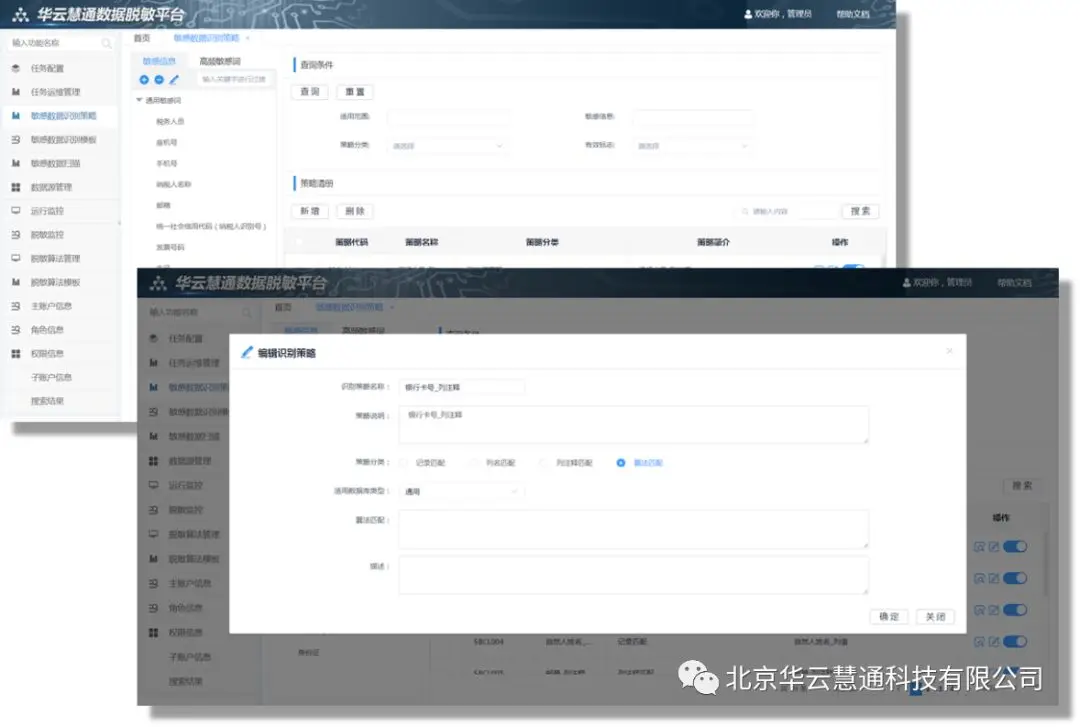Select the 发票号码 tree item
This screenshot has height=727, width=1080.
tap(170, 247)
